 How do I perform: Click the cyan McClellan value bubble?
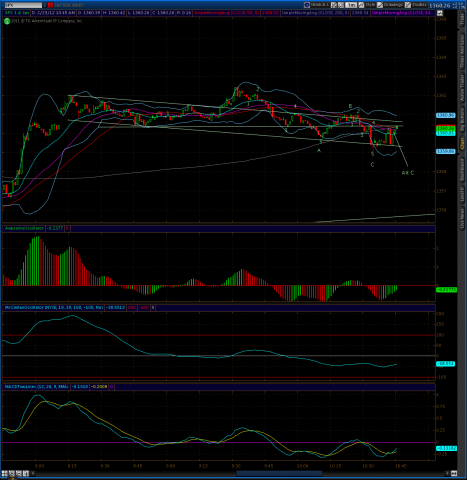coord(446,364)
